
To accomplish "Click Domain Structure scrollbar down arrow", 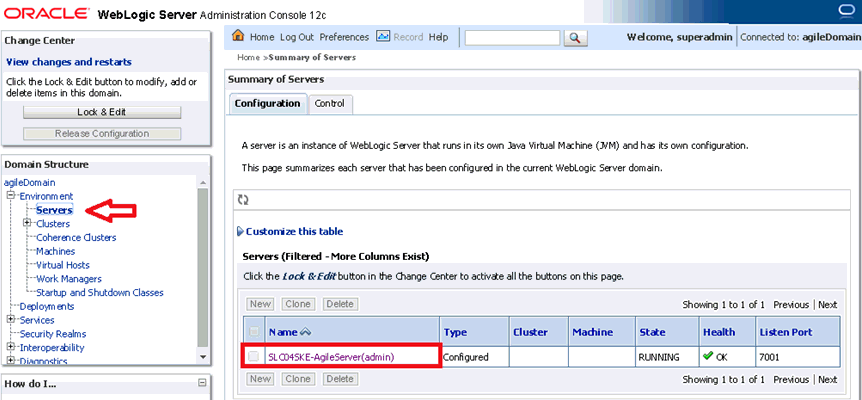I will (203, 357).
